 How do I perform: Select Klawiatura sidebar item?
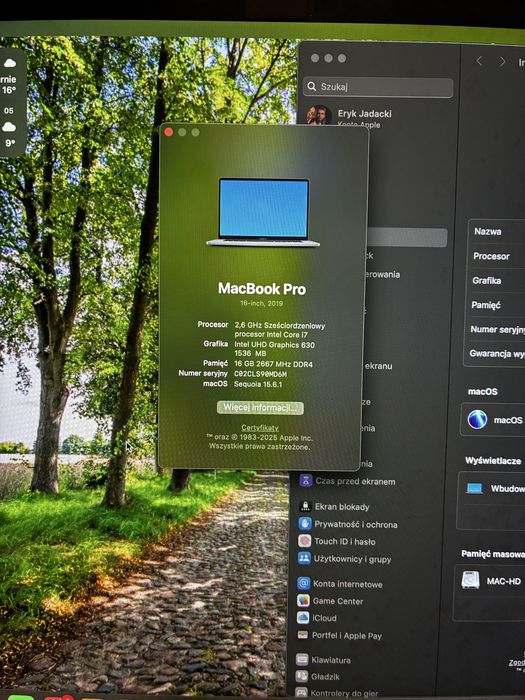(x=324, y=660)
